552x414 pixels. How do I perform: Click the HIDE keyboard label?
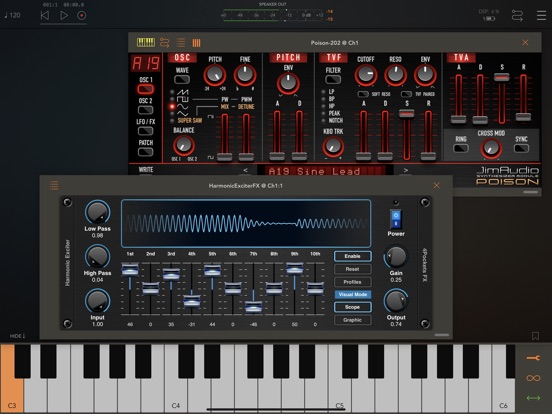(17, 336)
